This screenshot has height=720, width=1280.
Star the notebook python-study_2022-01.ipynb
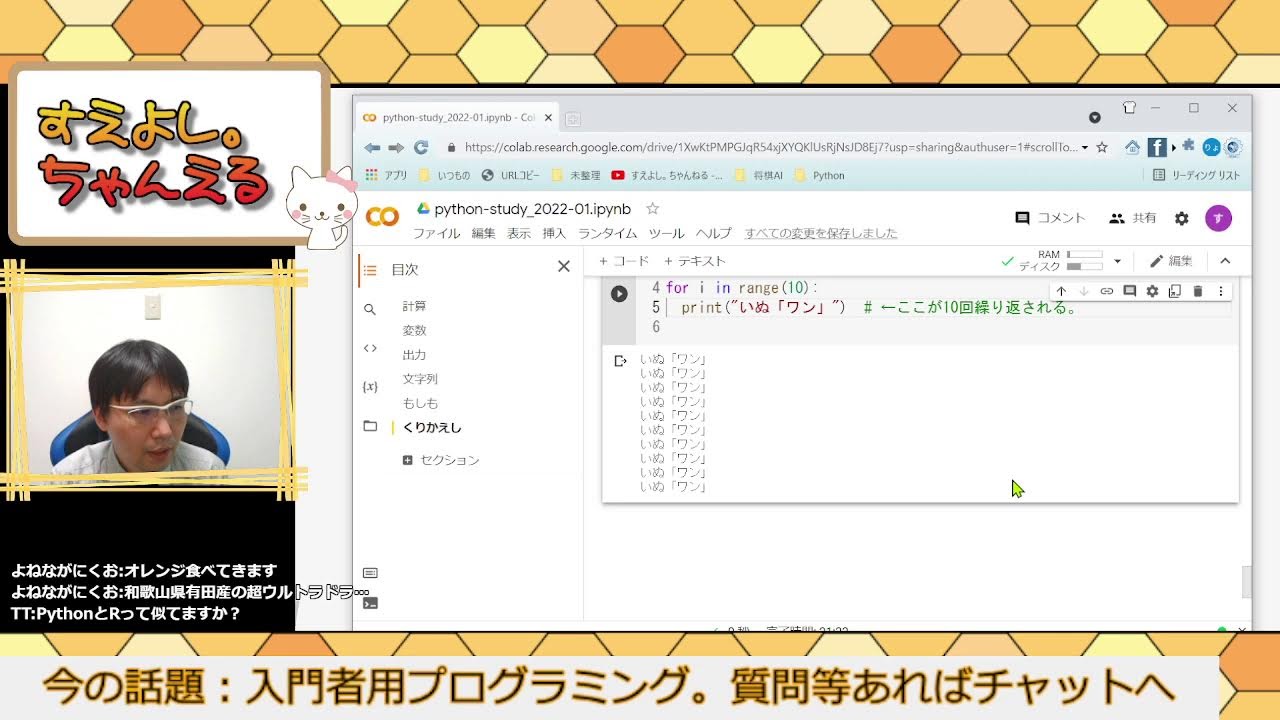(x=652, y=209)
